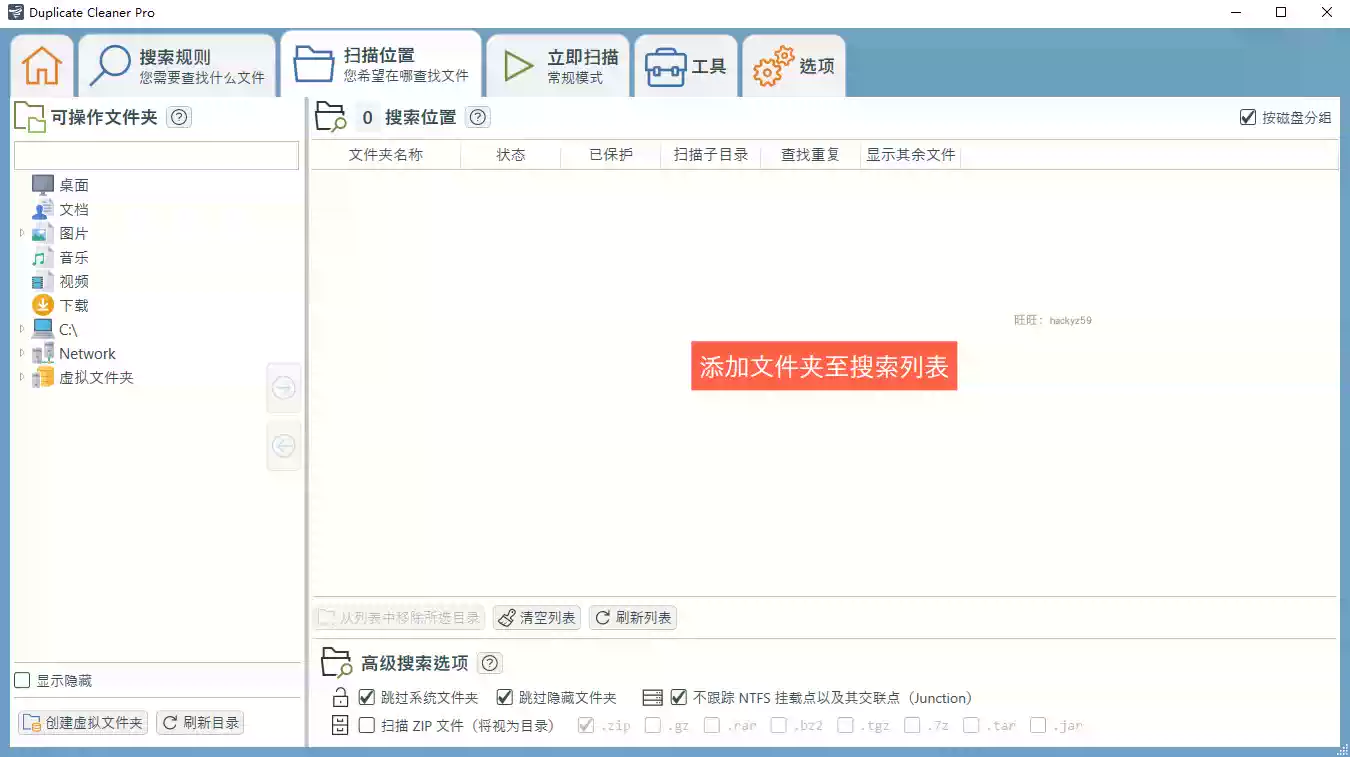Switch to the 搜索规则 tab
The width and height of the screenshot is (1350, 757).
[x=177, y=66]
